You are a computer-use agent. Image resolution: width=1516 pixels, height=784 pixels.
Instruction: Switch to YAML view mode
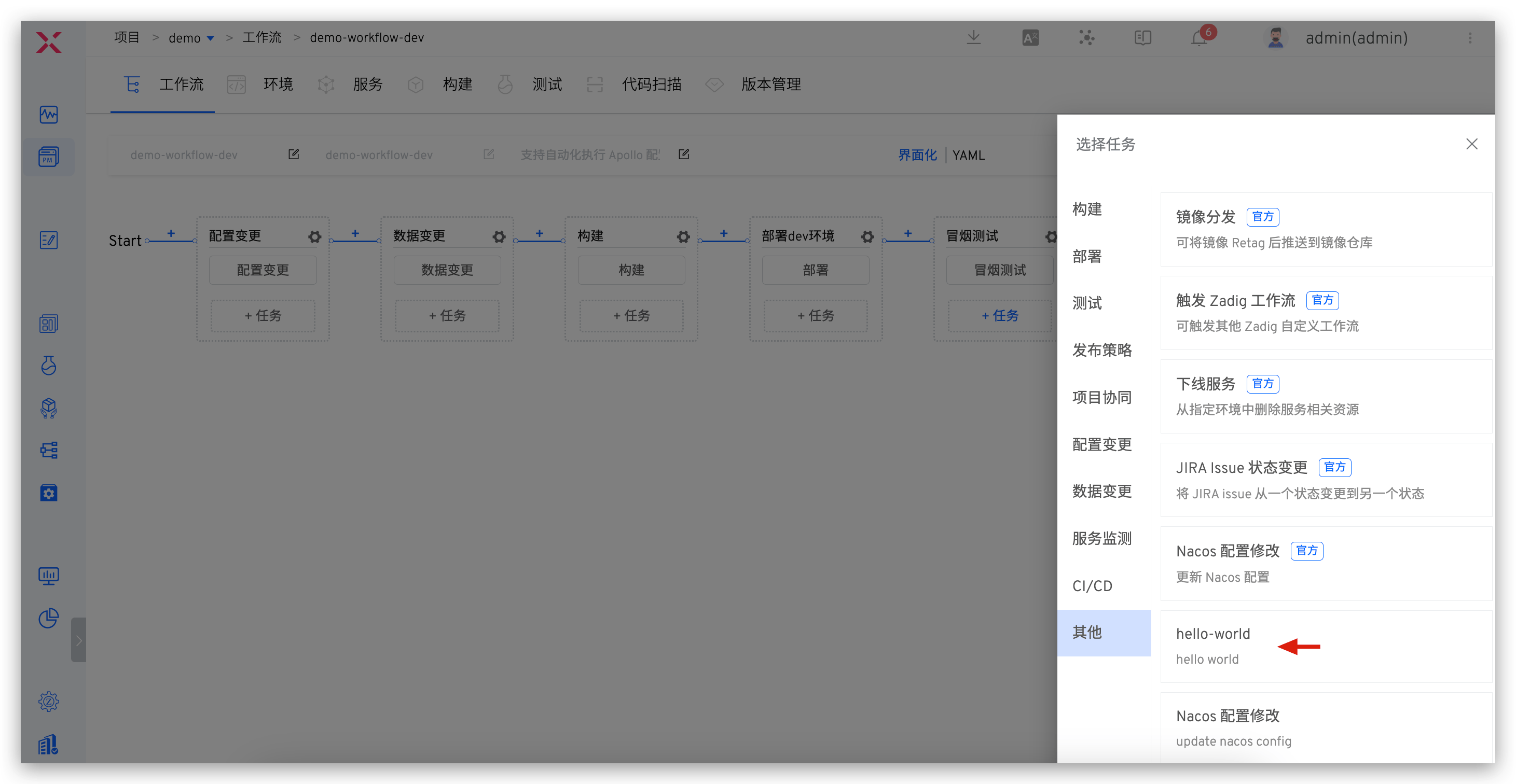[x=968, y=155]
